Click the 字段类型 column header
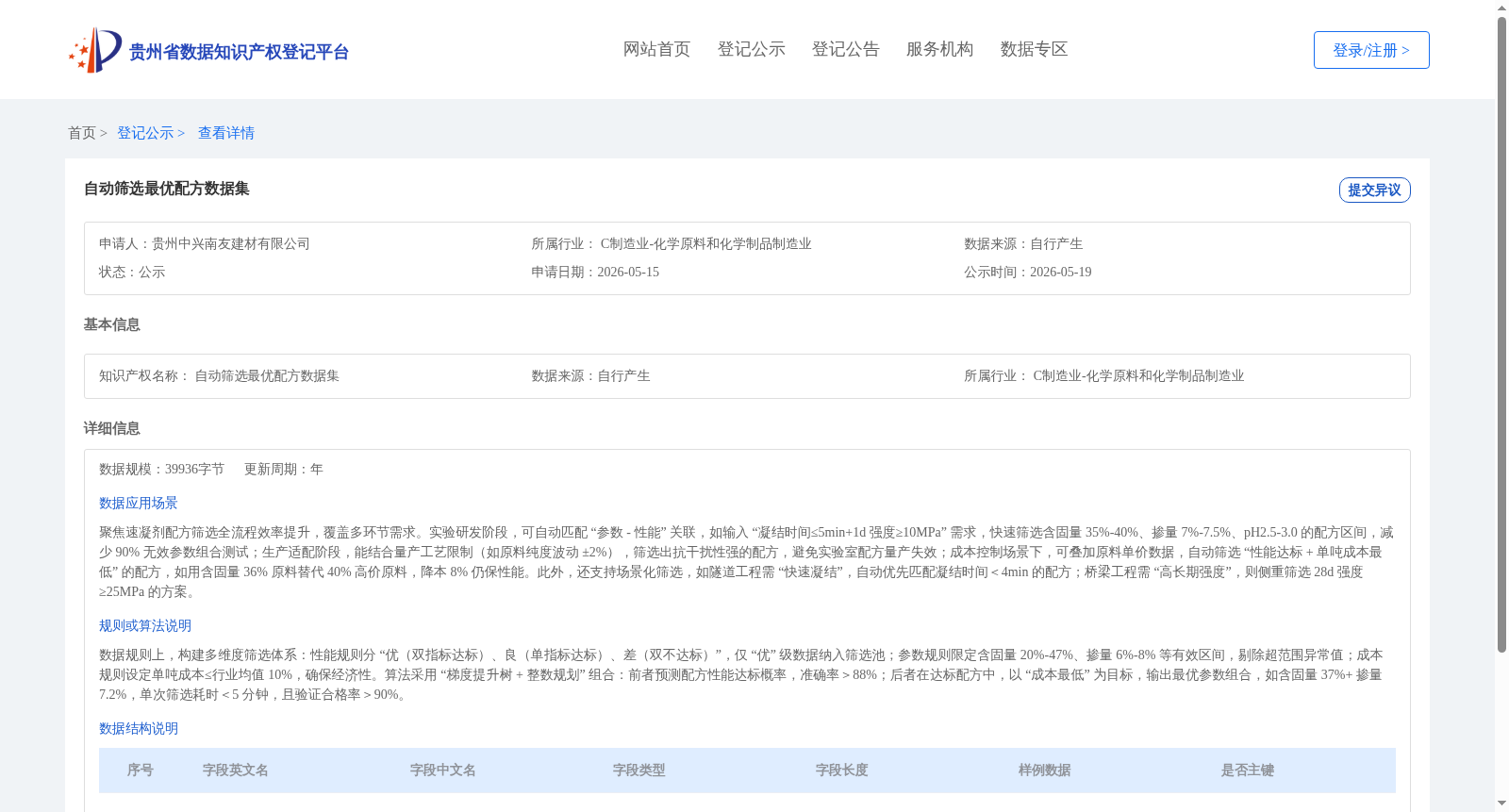 click(x=639, y=771)
